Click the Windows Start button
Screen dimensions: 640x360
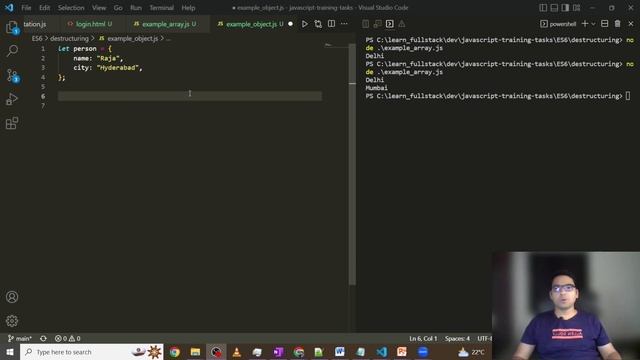[x=10, y=352]
